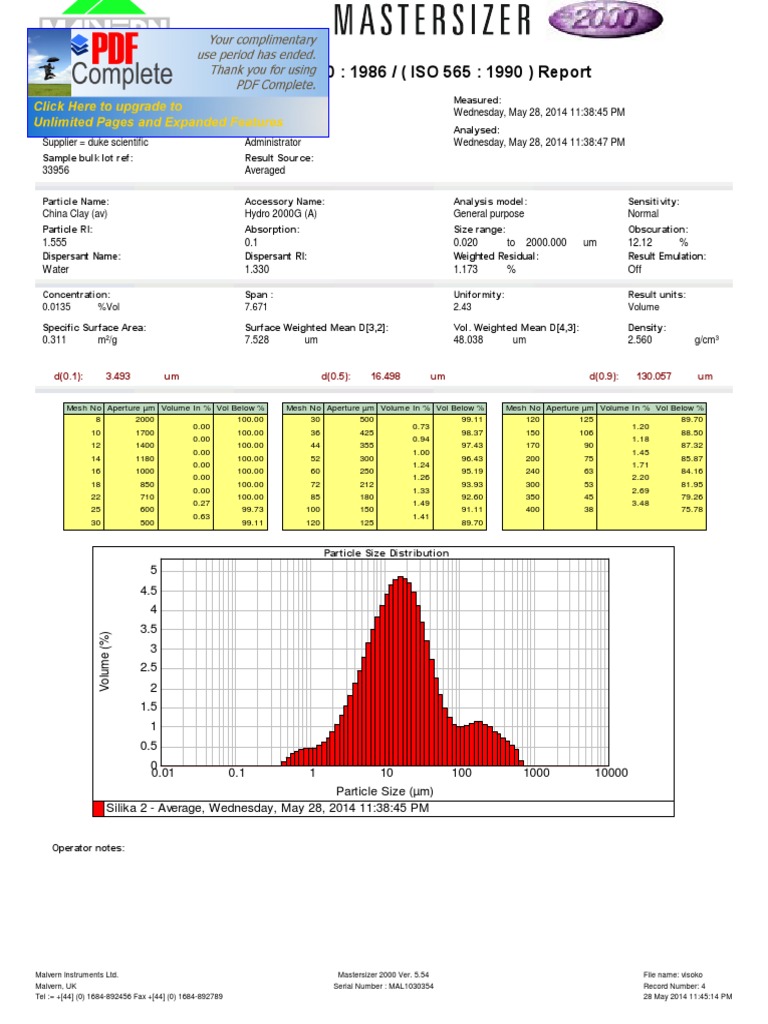This screenshot has height=1024, width=768.
Task: Click volume in '3.48' in the third table
Action: (x=641, y=504)
